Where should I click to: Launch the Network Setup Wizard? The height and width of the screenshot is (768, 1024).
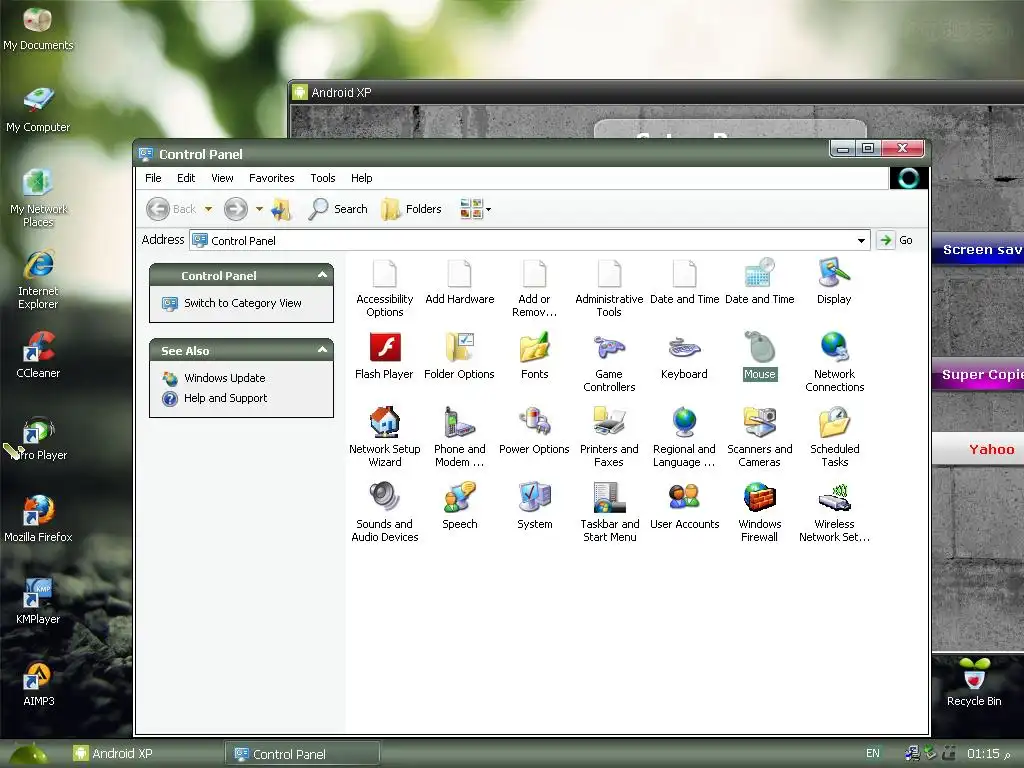click(384, 438)
